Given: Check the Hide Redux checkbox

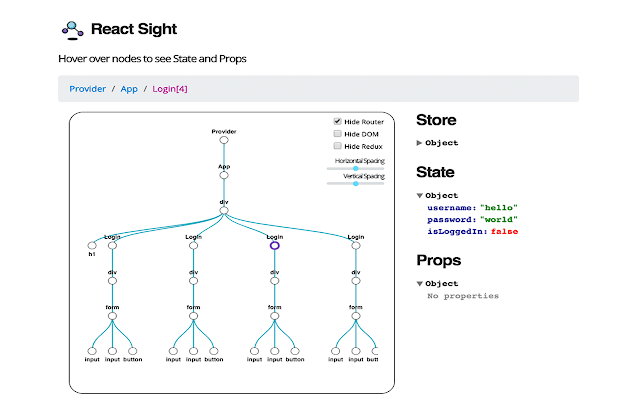Looking at the screenshot, I should click(x=338, y=145).
